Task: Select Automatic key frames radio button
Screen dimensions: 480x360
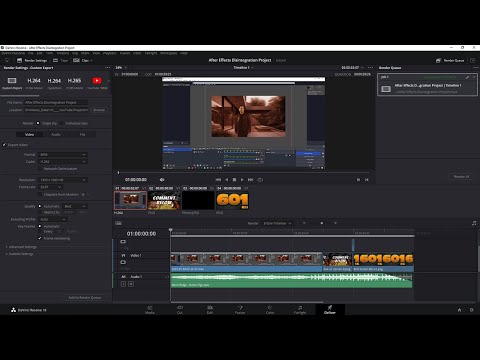Action: pos(40,226)
